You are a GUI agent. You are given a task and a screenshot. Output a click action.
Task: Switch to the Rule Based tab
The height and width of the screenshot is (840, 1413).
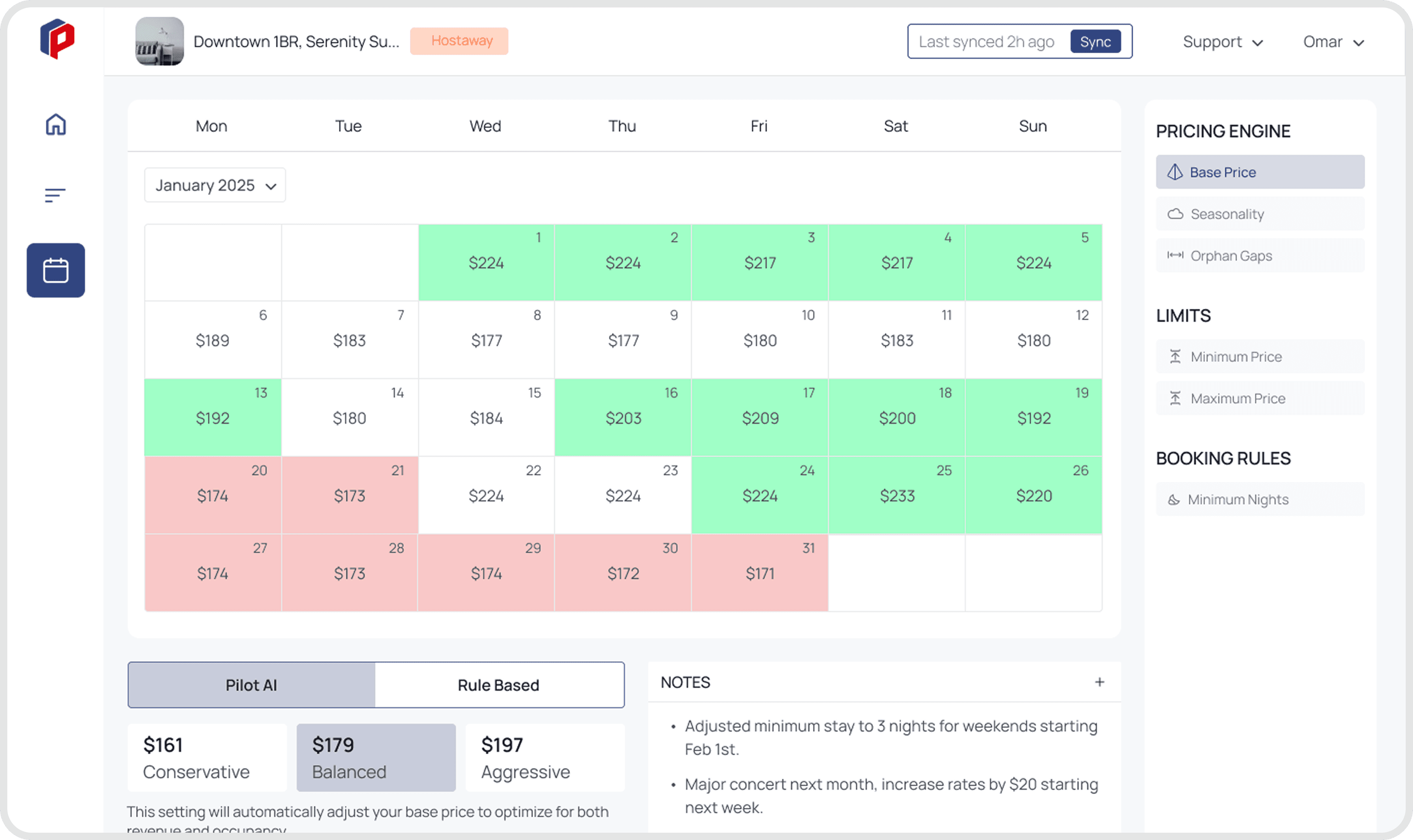499,685
